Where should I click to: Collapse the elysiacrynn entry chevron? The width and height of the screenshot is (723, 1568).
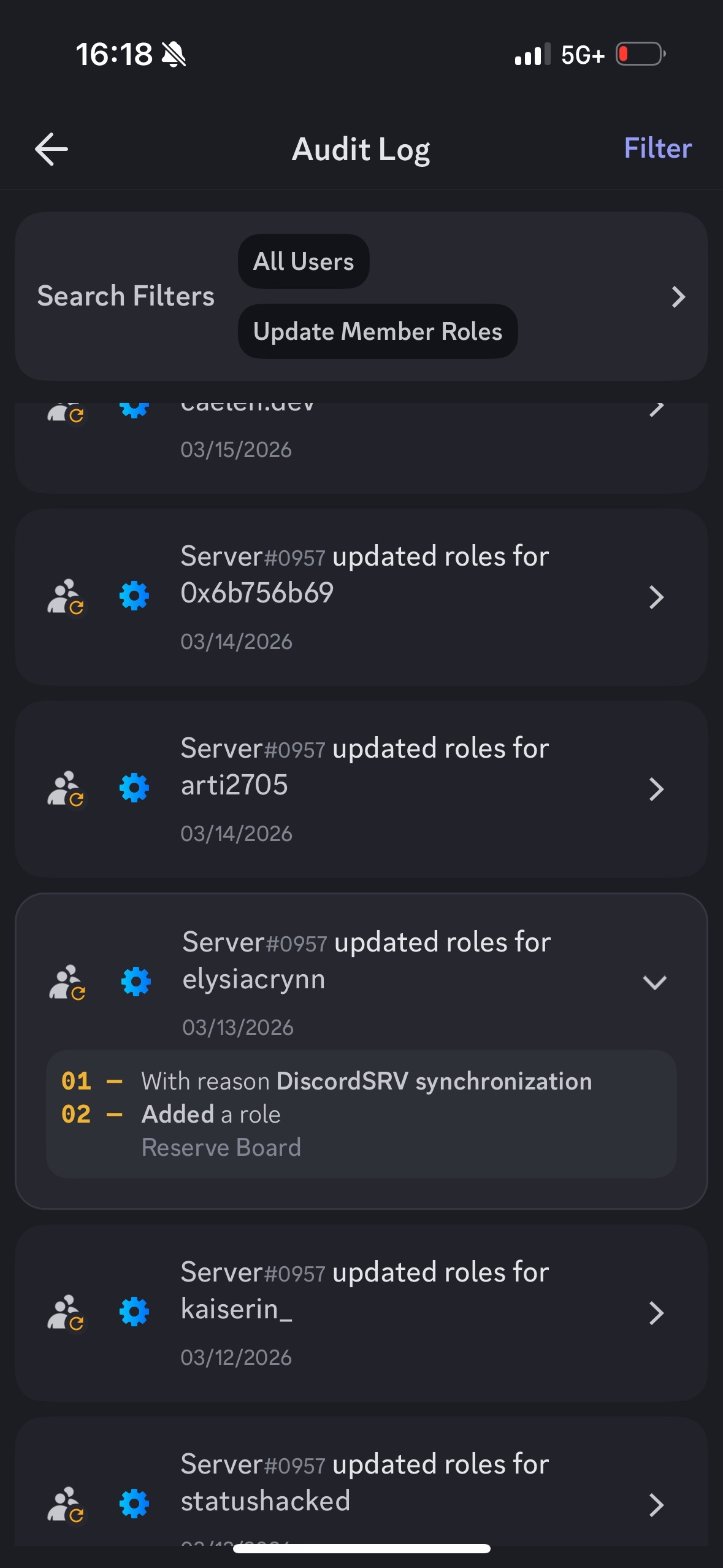click(654, 982)
